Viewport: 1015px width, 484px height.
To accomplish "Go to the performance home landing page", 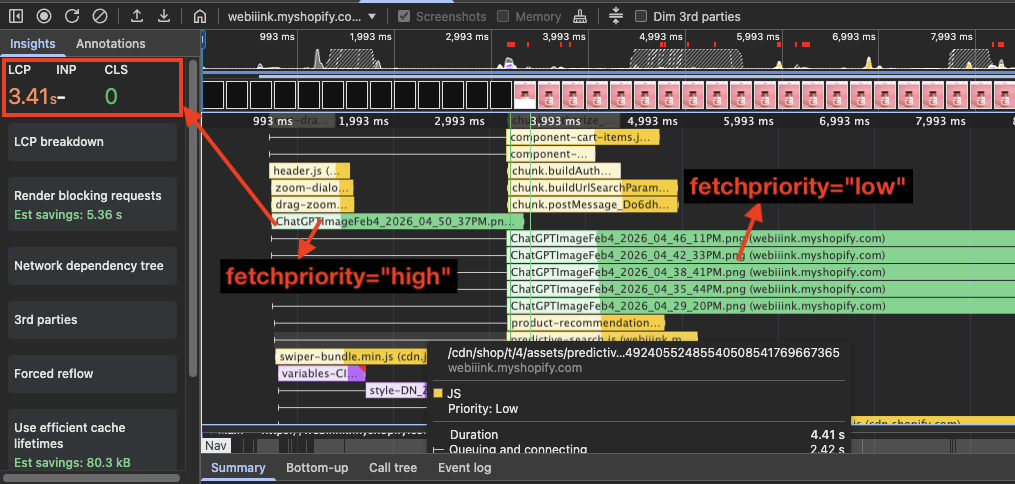I will [x=200, y=17].
